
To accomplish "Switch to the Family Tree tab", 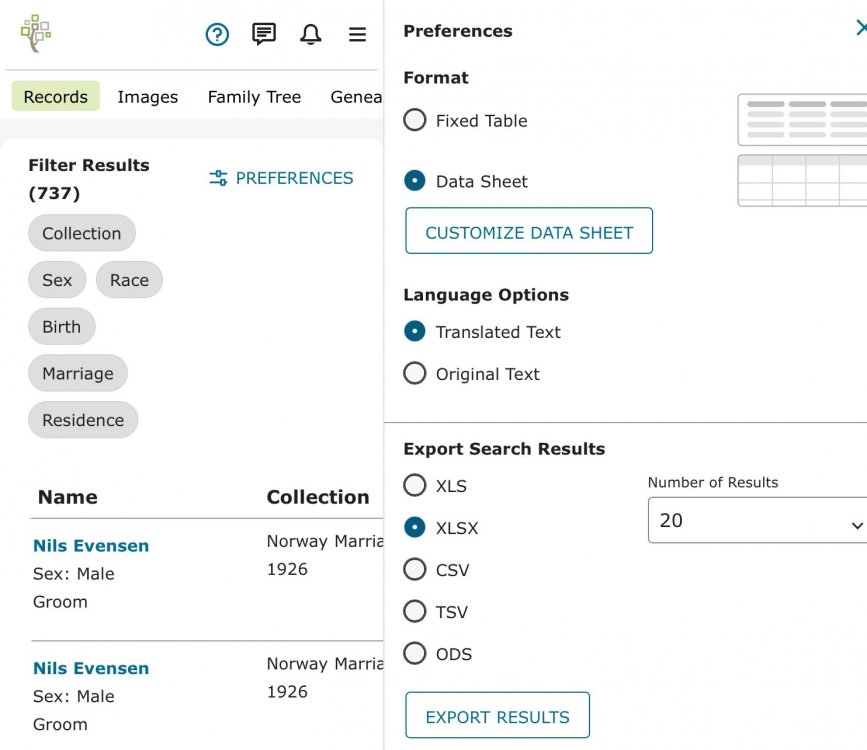I will click(254, 97).
